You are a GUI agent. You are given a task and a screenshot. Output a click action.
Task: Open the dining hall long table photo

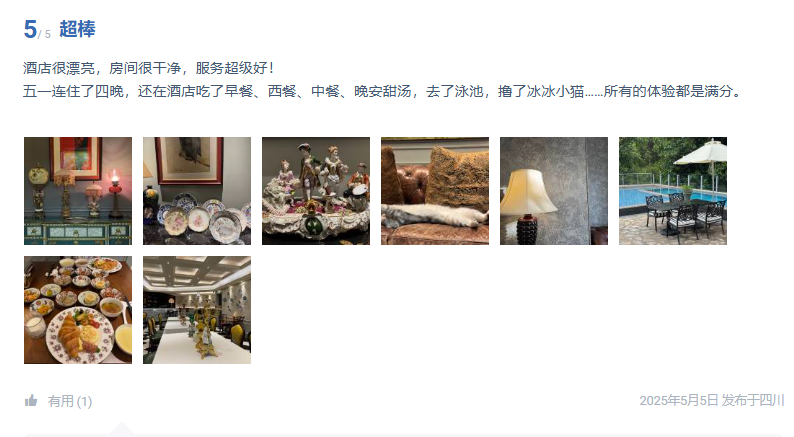[x=197, y=310]
